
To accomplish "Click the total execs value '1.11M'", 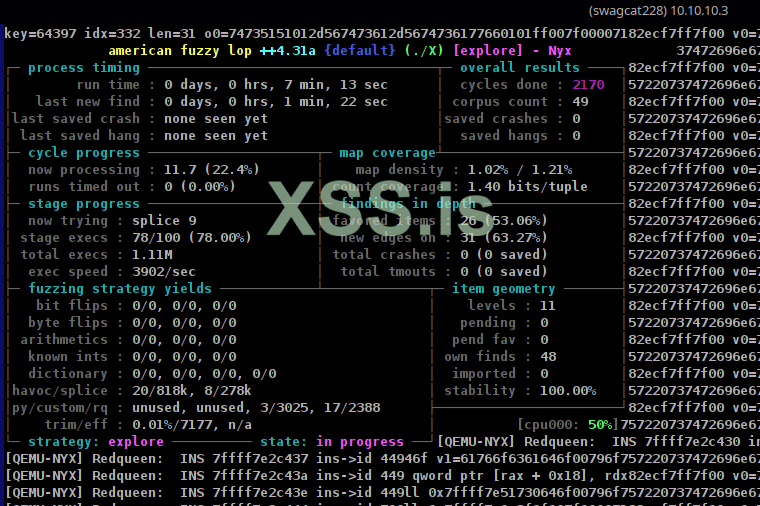I will (x=152, y=254).
